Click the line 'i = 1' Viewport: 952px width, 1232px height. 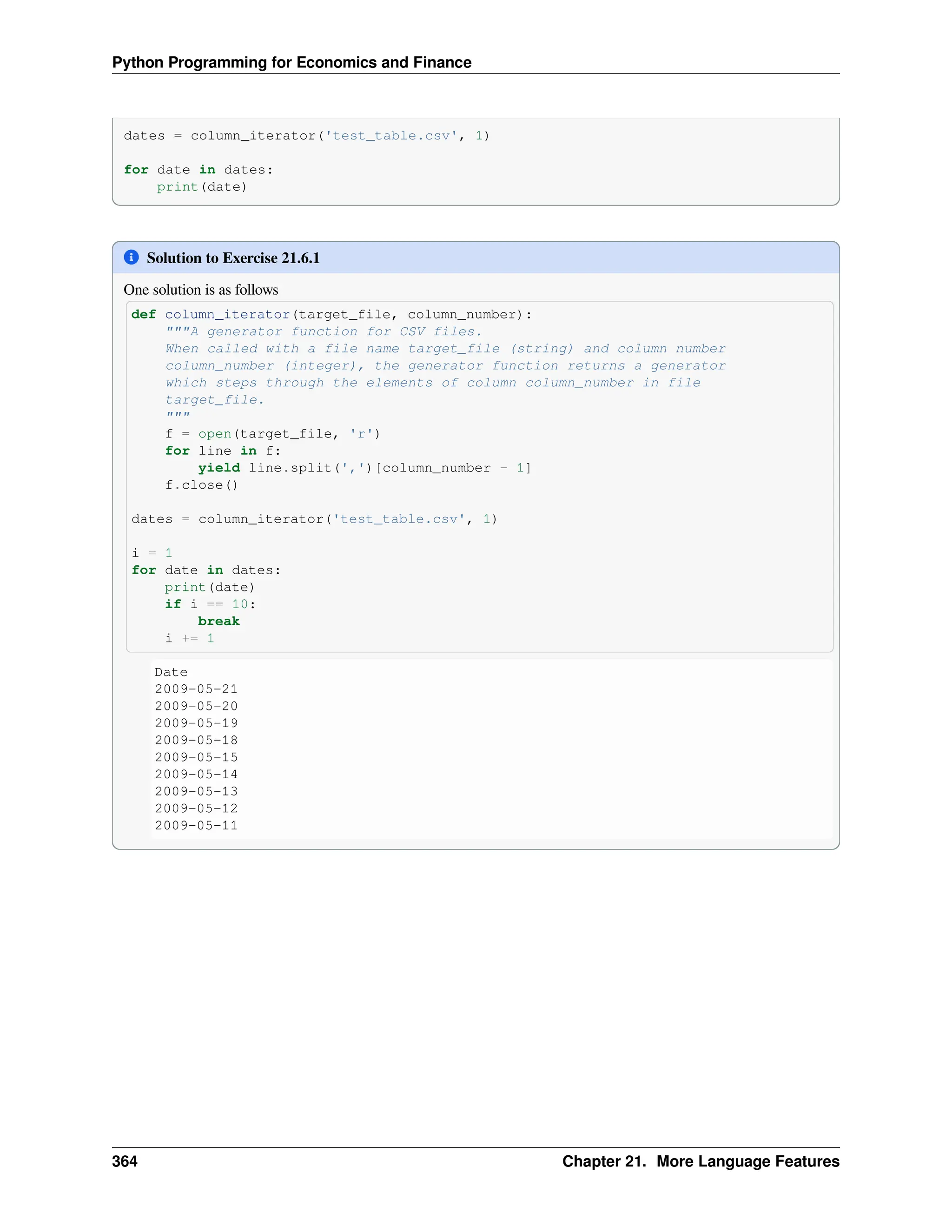(x=152, y=553)
